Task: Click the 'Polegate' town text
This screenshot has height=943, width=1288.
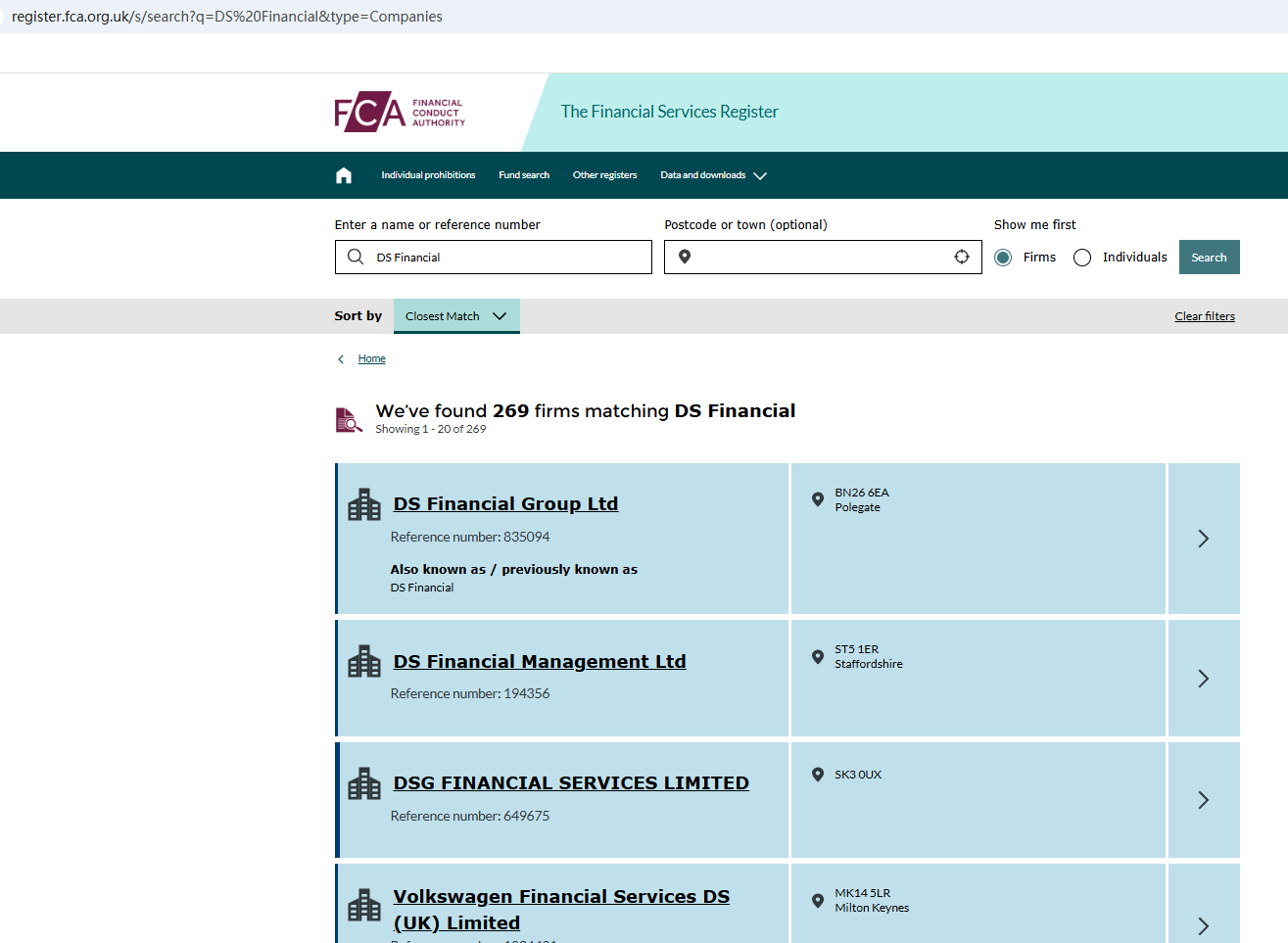Action: click(x=858, y=507)
